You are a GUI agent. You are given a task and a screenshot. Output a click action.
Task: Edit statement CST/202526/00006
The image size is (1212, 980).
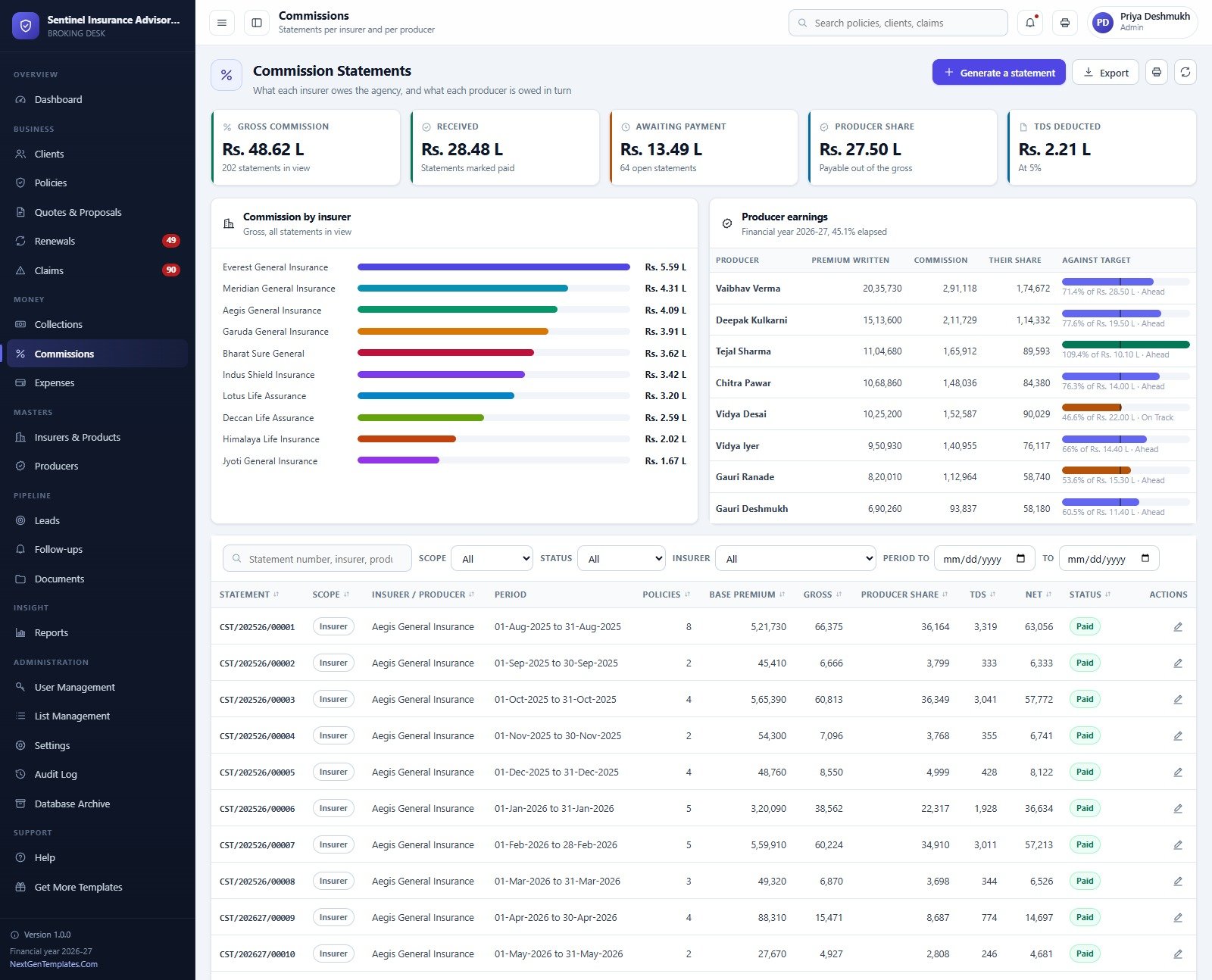(x=1178, y=809)
